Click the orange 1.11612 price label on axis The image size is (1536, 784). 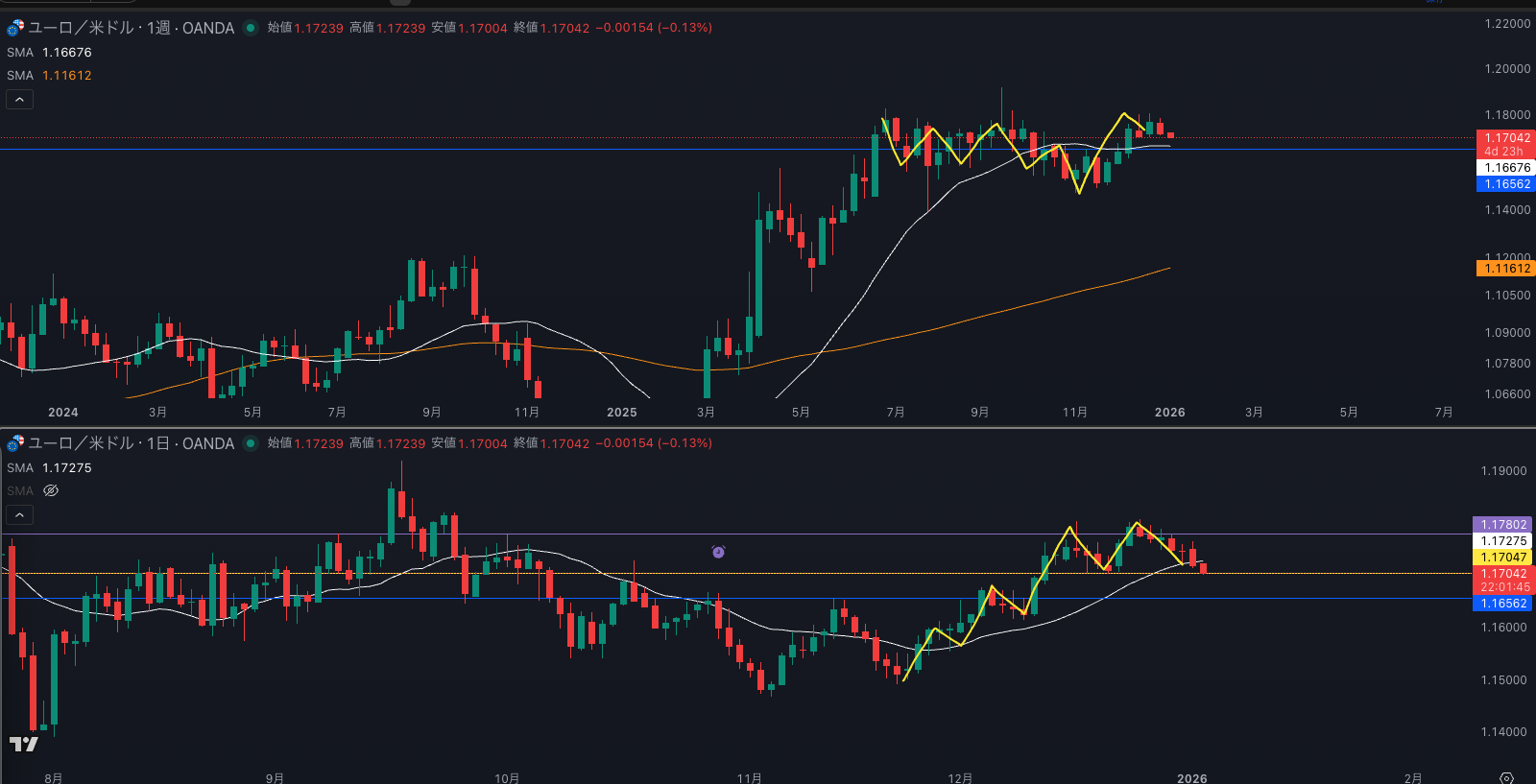coord(1505,269)
